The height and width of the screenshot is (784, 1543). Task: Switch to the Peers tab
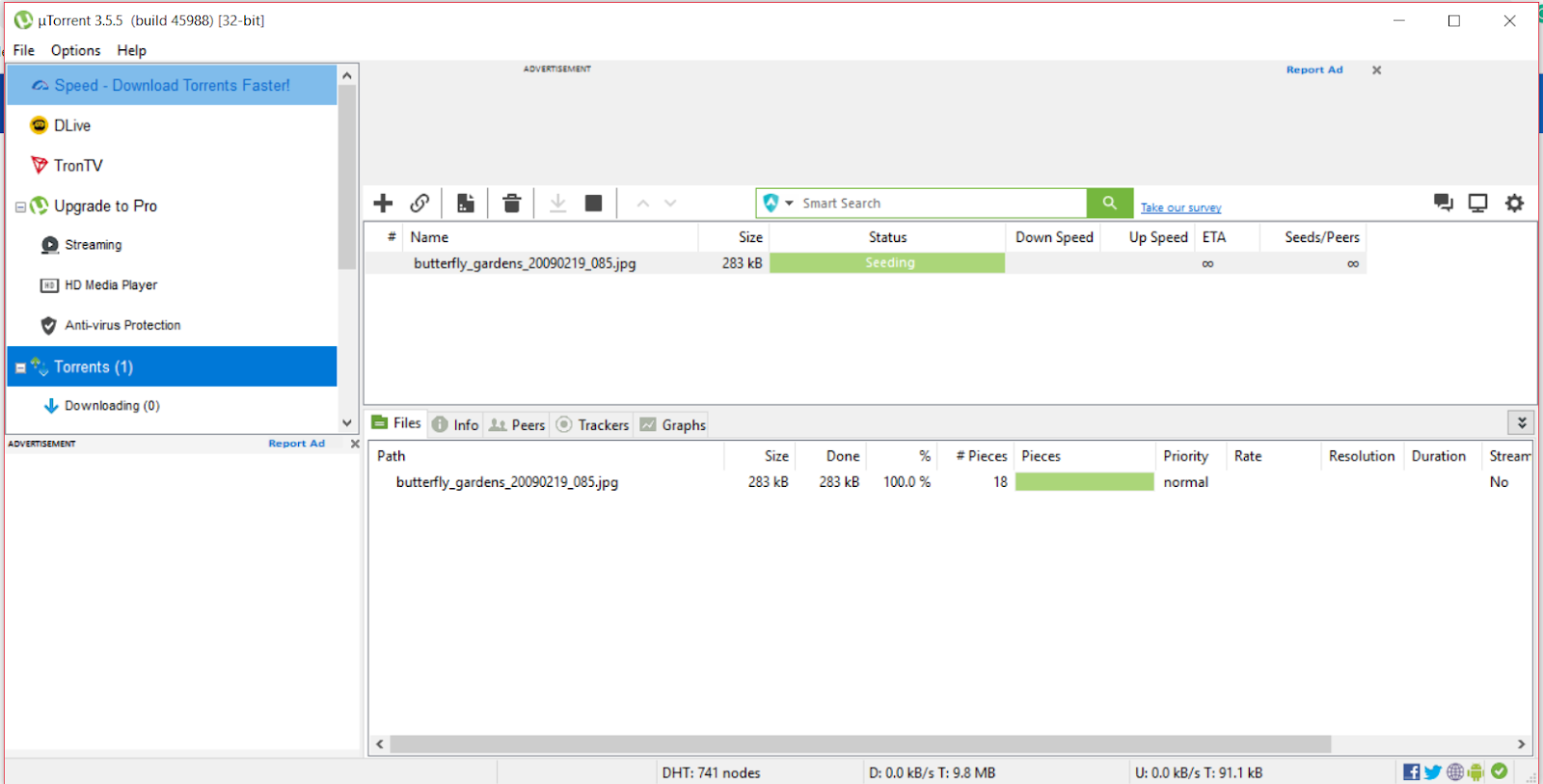pos(517,425)
